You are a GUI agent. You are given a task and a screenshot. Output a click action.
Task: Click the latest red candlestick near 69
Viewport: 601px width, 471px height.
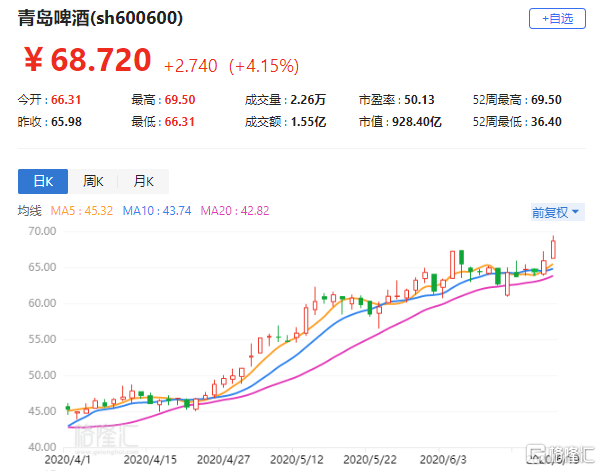(553, 248)
